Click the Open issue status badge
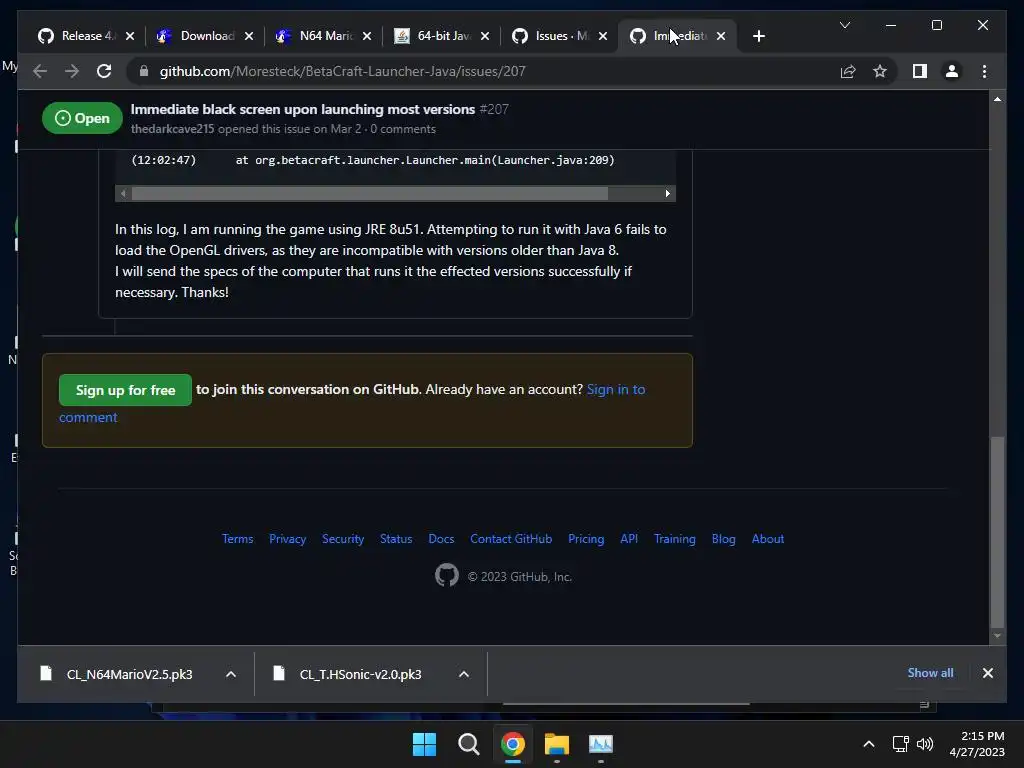The image size is (1024, 768). (82, 118)
